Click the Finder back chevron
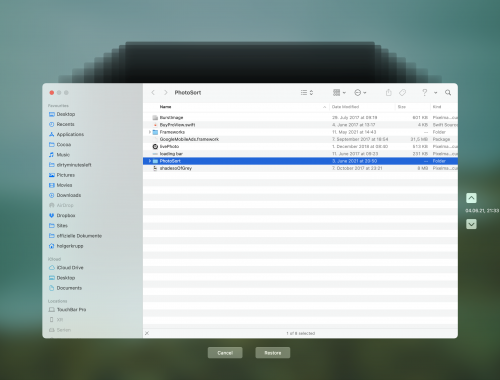This screenshot has height=380, width=500. point(153,93)
